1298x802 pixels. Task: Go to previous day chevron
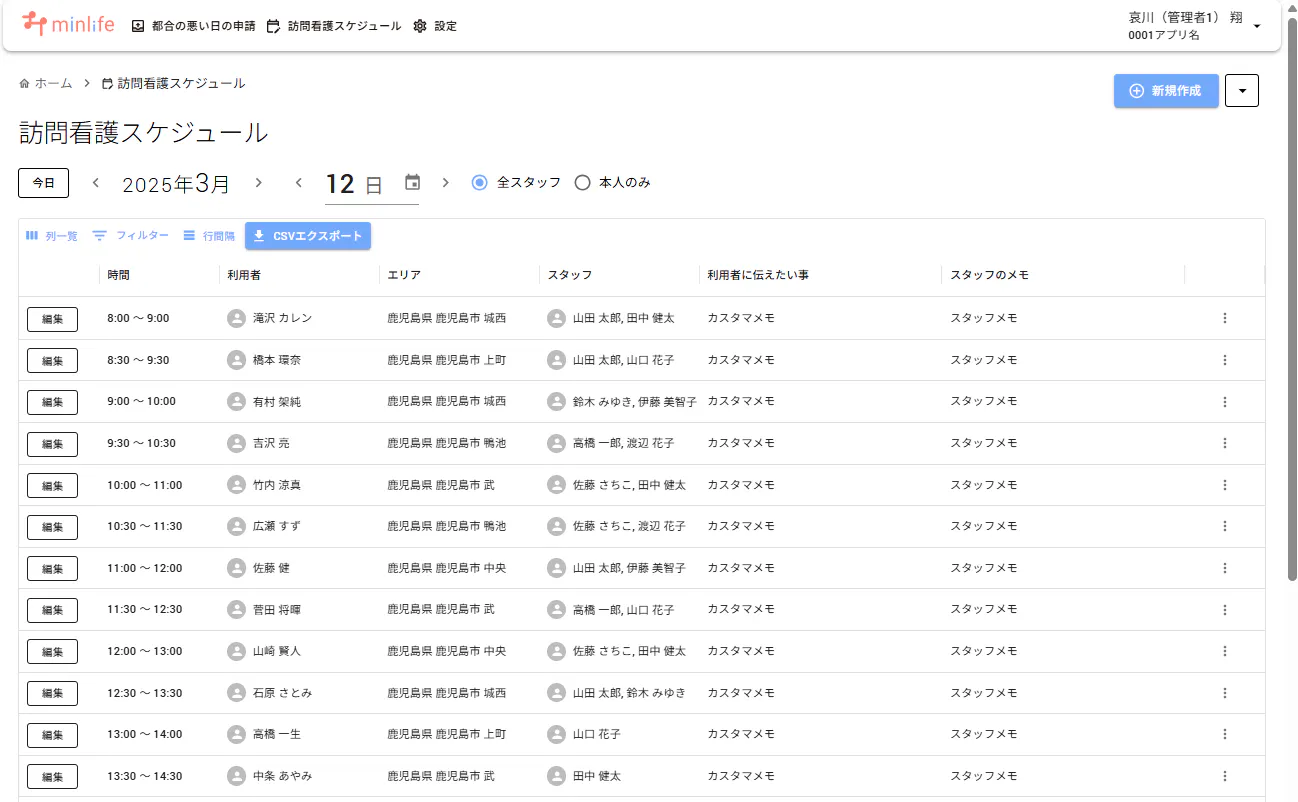click(298, 182)
